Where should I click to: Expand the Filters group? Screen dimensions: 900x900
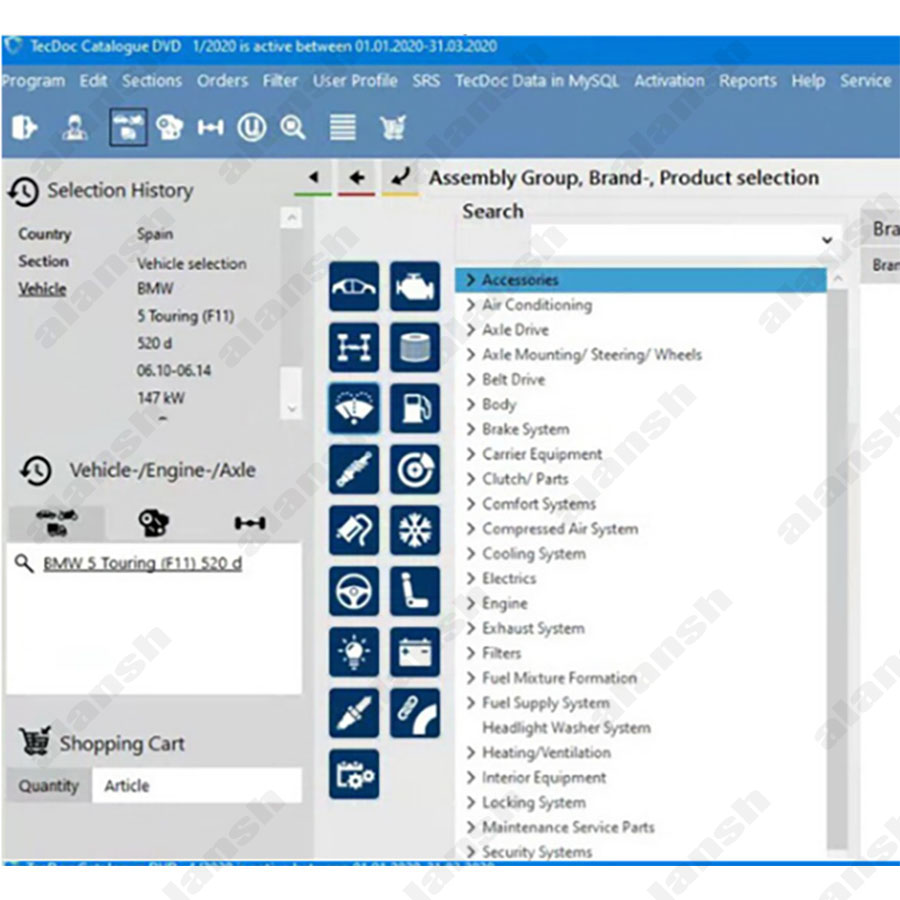(471, 653)
